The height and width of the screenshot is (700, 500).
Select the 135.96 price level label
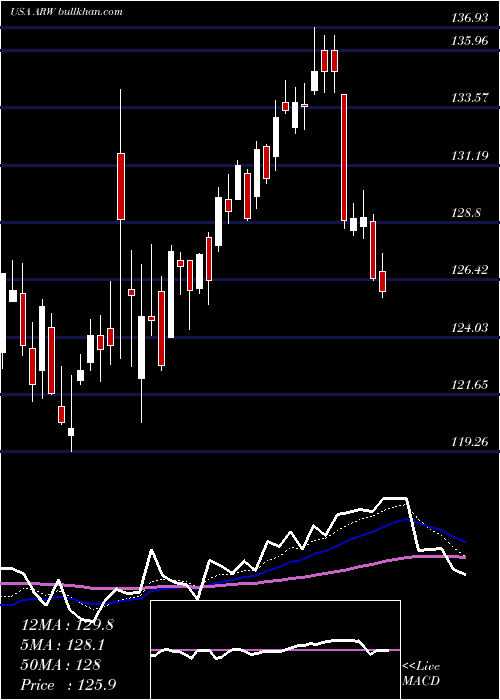[x=470, y=41]
